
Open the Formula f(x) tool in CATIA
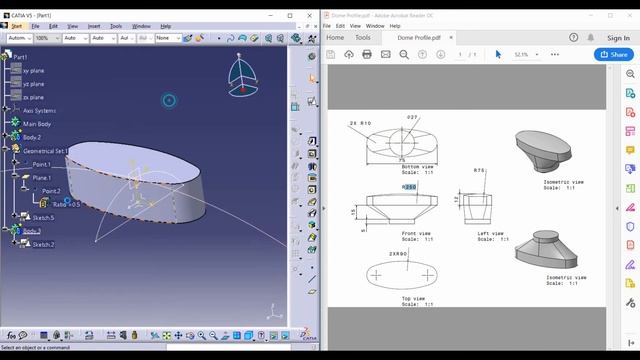click(x=11, y=336)
